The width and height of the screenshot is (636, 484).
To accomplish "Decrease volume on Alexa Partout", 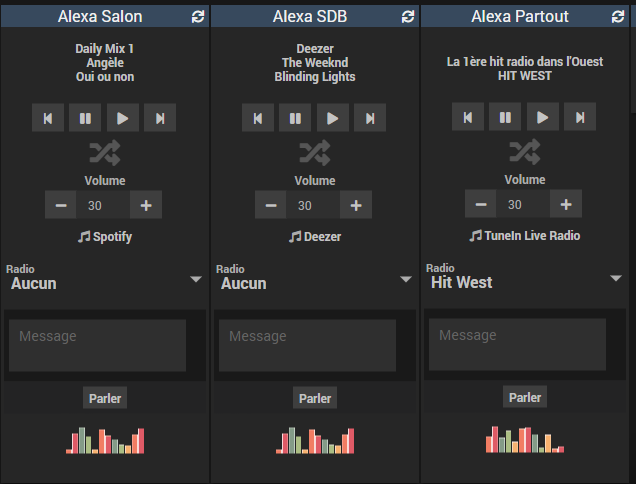I will click(481, 204).
